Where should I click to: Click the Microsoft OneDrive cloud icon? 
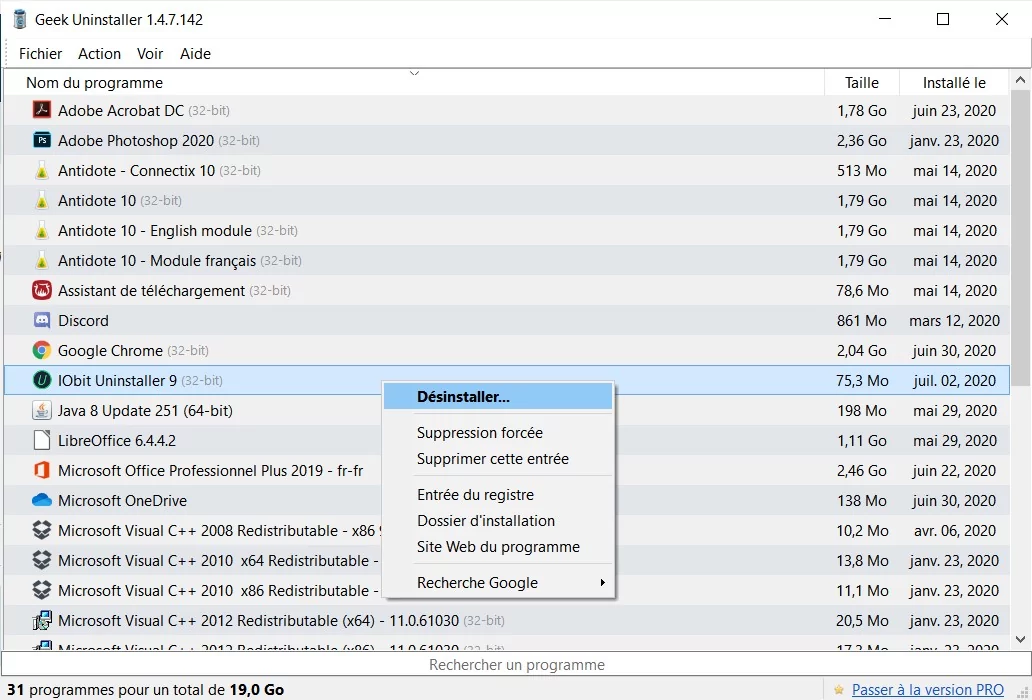[41, 501]
